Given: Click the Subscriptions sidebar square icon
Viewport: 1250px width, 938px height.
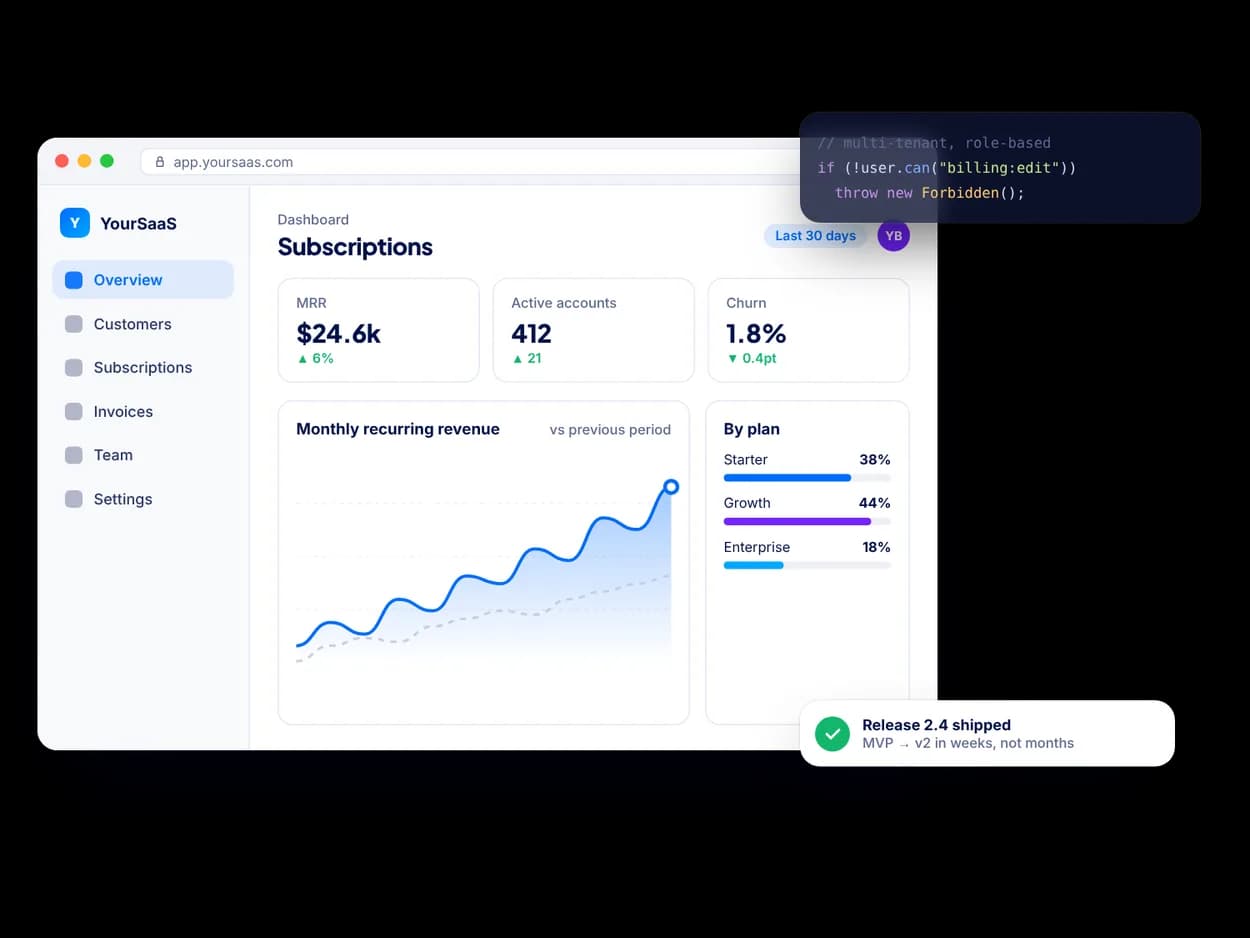Looking at the screenshot, I should point(74,368).
